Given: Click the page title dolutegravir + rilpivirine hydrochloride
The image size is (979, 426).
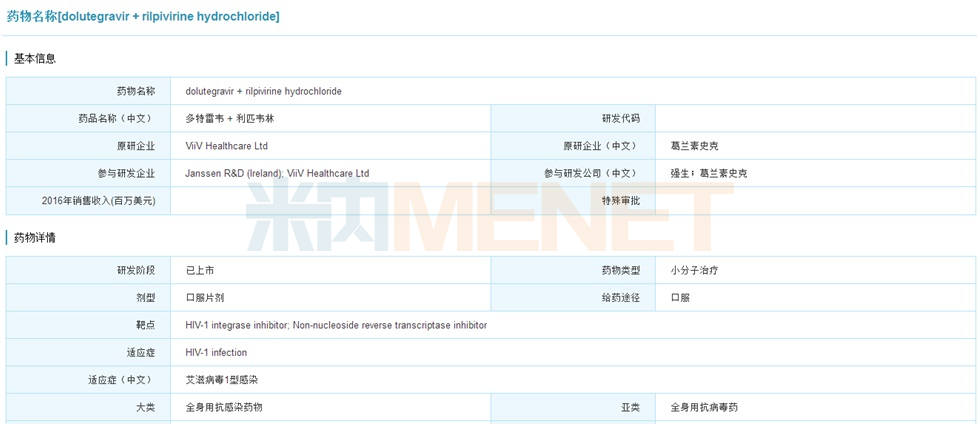Looking at the screenshot, I should (143, 17).
